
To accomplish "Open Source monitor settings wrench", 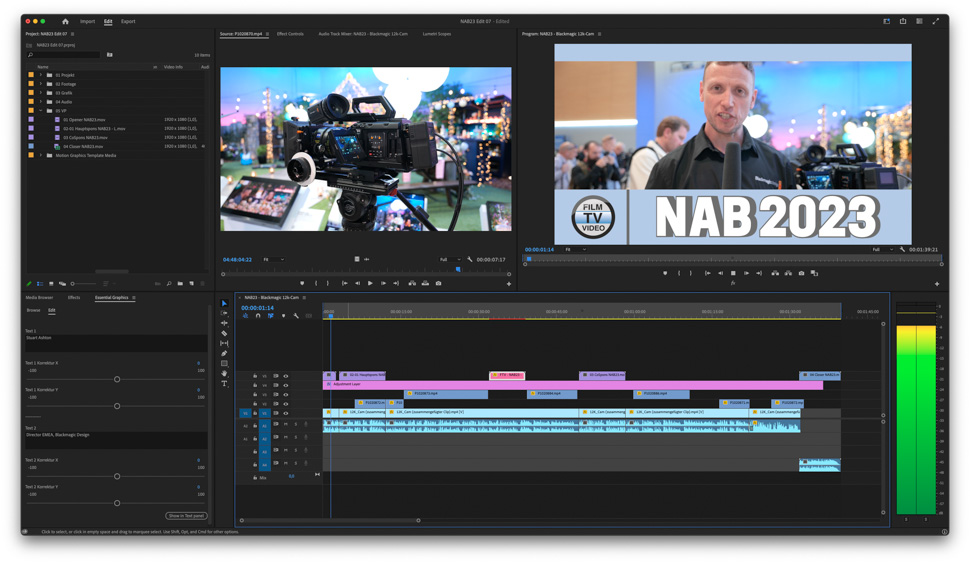I will coord(470,259).
